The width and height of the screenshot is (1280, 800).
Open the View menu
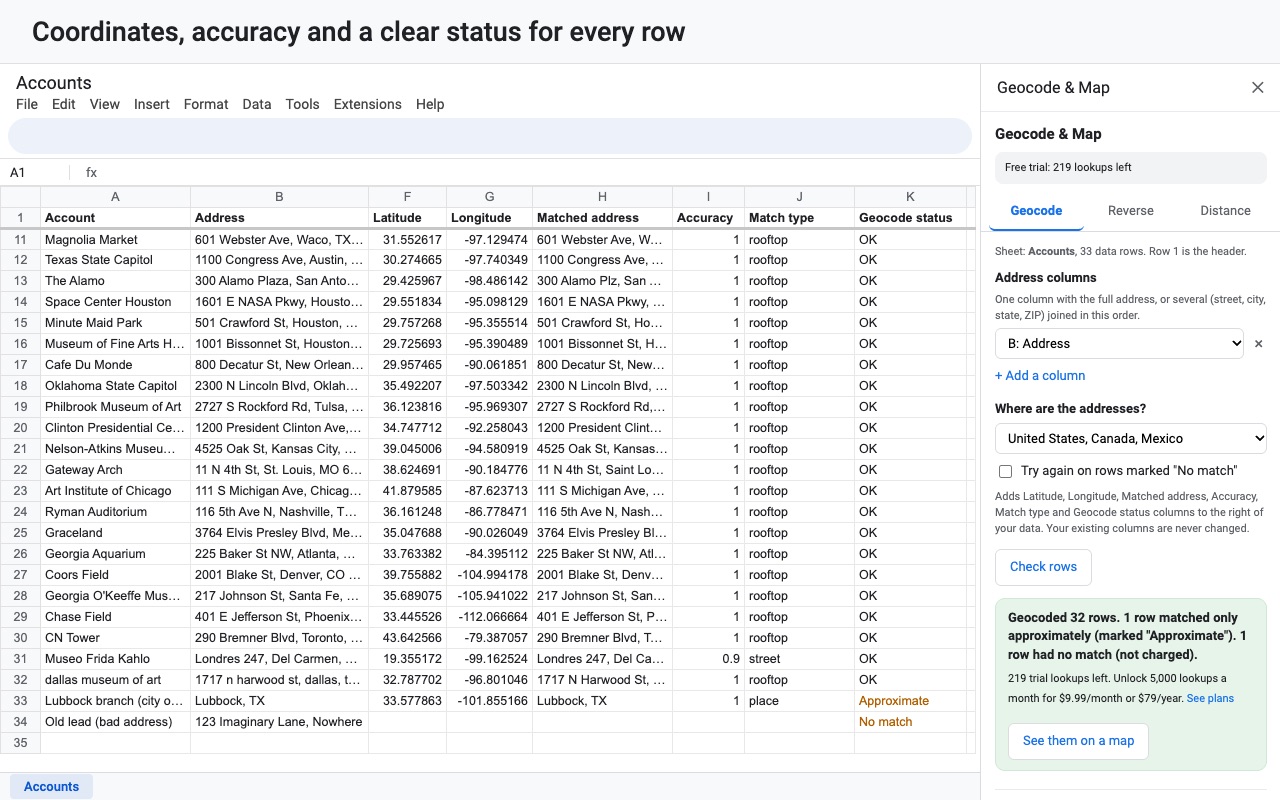pyautogui.click(x=105, y=104)
